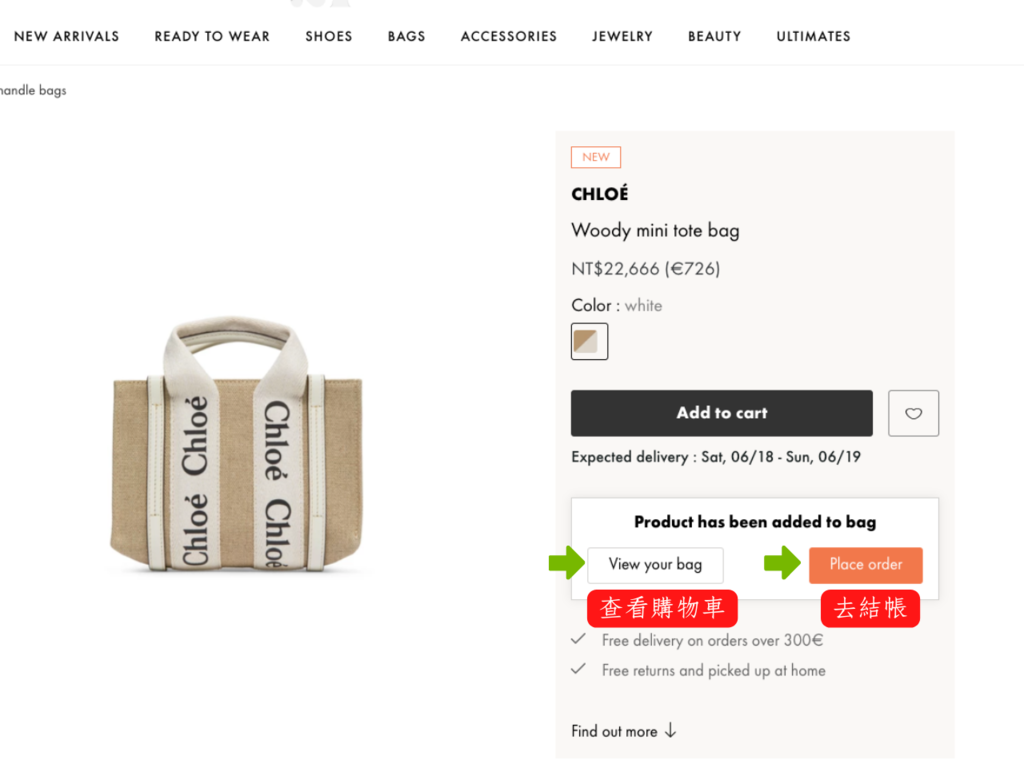Click the orange Place order button
This screenshot has width=1024, height=768.
coord(865,565)
